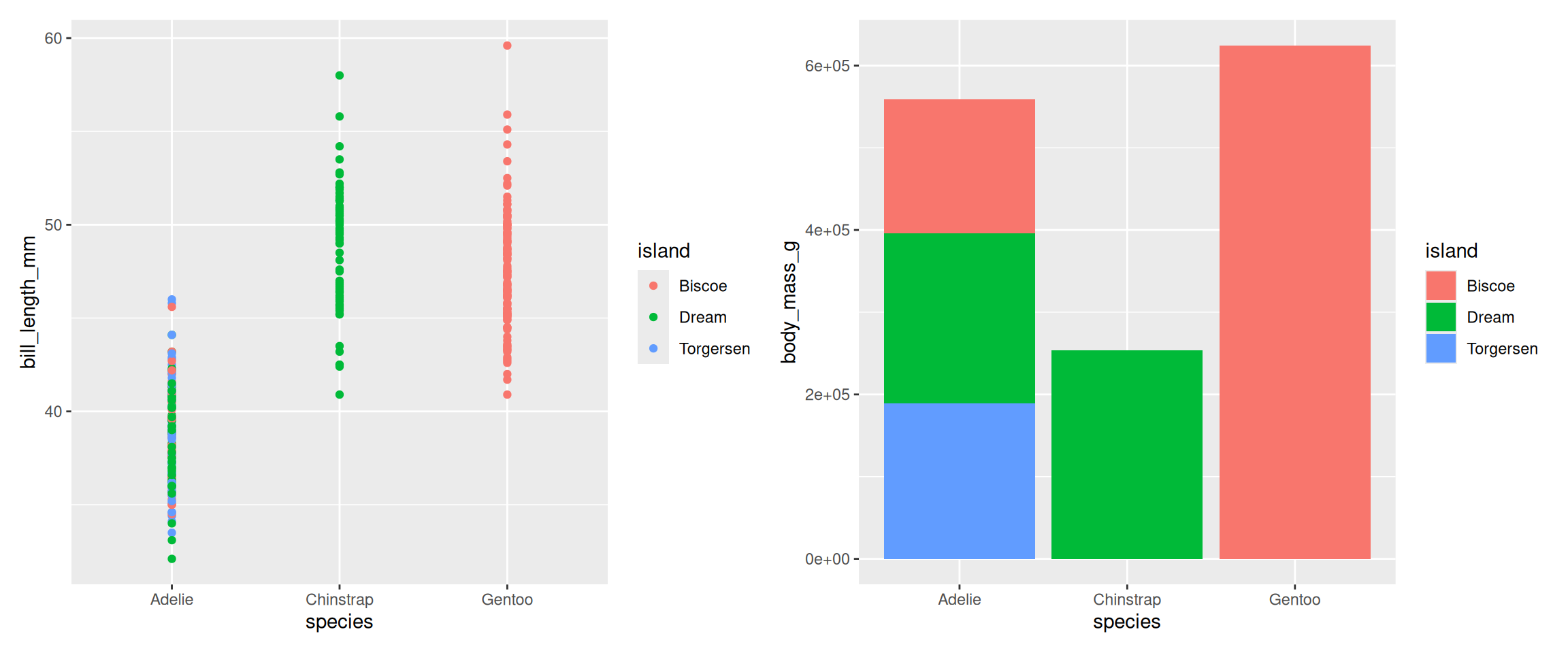The height and width of the screenshot is (653, 1568).
Task: Click the red Biscoe segment of Adelie bar
Action: pyautogui.click(x=959, y=166)
